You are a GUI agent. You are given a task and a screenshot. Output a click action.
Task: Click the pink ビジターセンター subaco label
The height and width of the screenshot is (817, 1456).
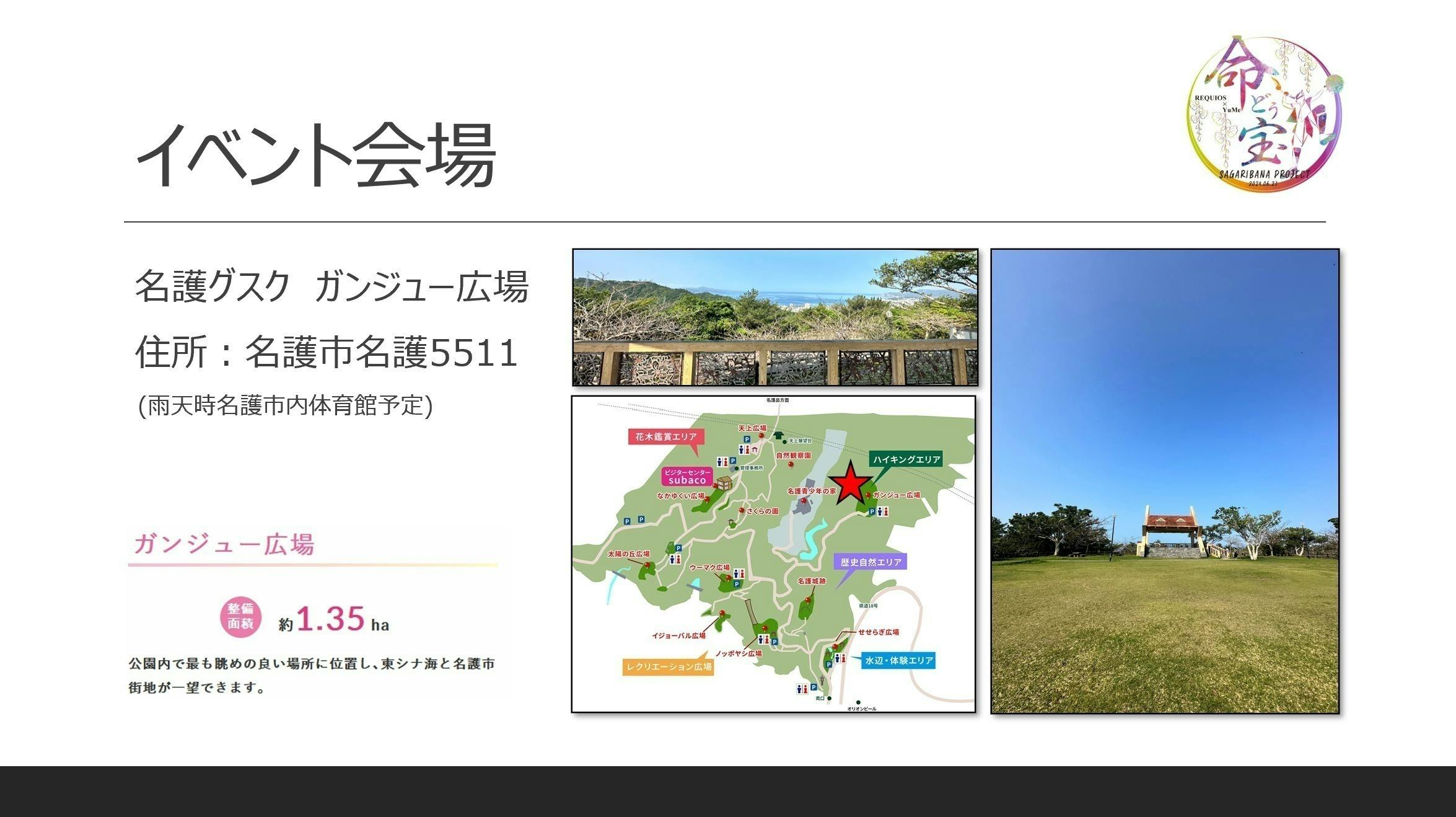[686, 477]
